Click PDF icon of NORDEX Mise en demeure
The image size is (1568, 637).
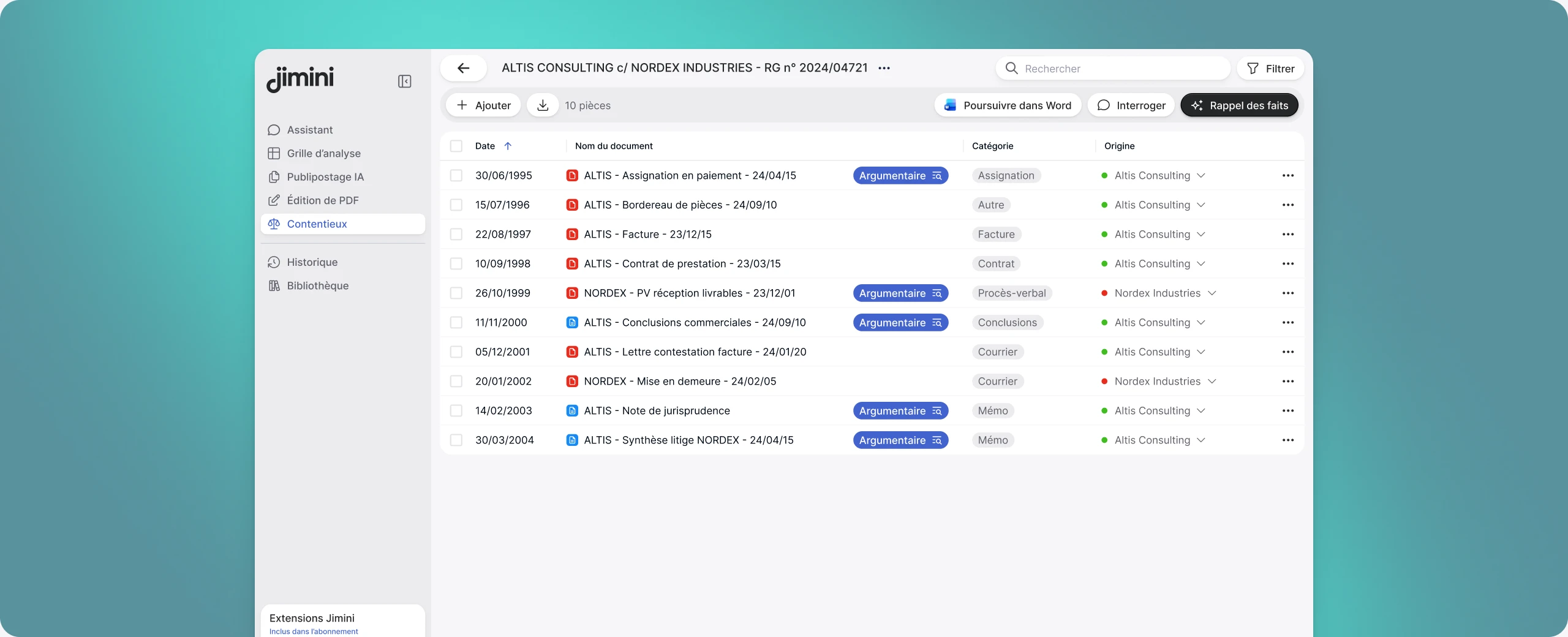coord(572,382)
